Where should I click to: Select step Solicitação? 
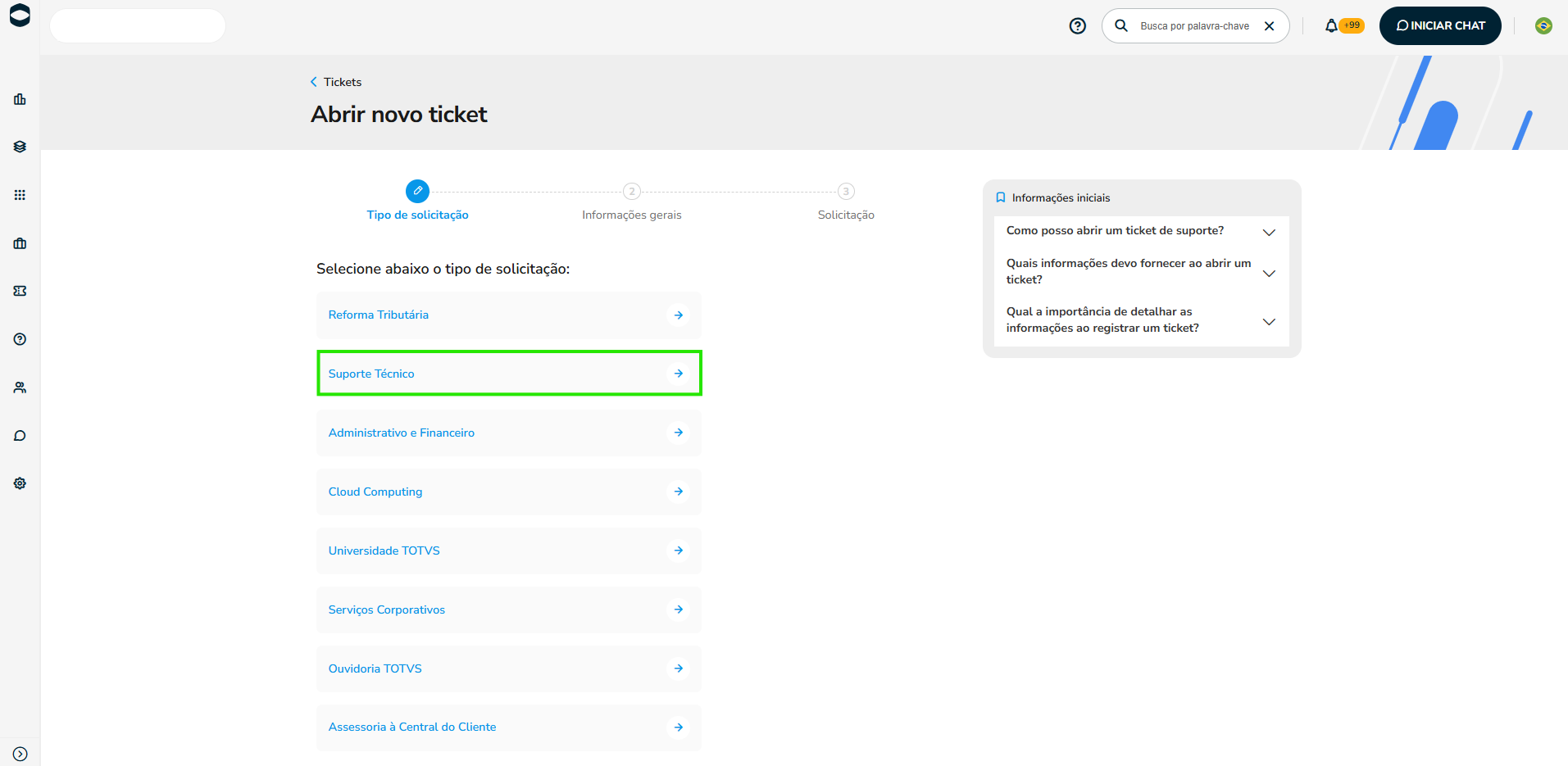pos(846,202)
